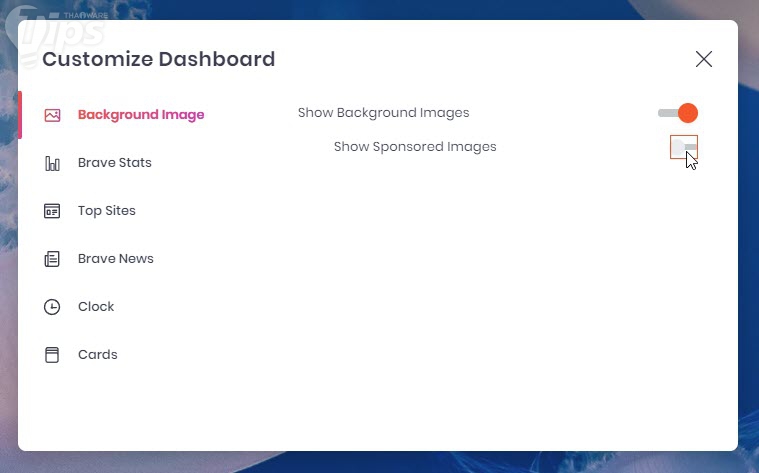
Task: Open the Background Image section
Action: tap(141, 115)
